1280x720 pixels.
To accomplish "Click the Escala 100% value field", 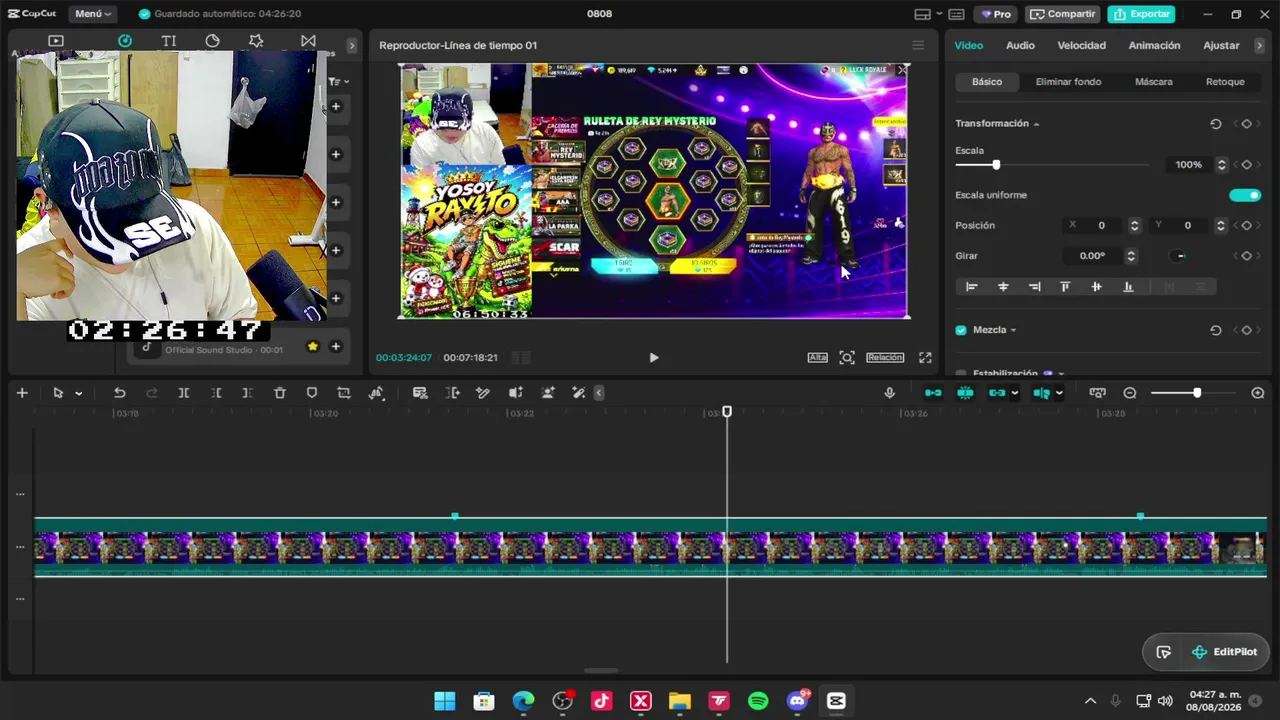I will [1189, 165].
